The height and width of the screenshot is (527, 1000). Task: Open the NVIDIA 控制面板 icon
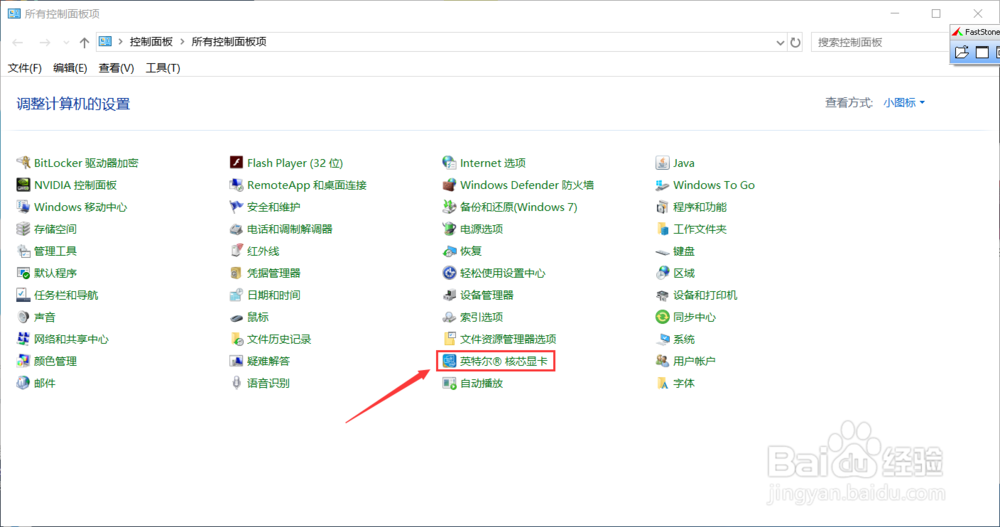(x=24, y=185)
